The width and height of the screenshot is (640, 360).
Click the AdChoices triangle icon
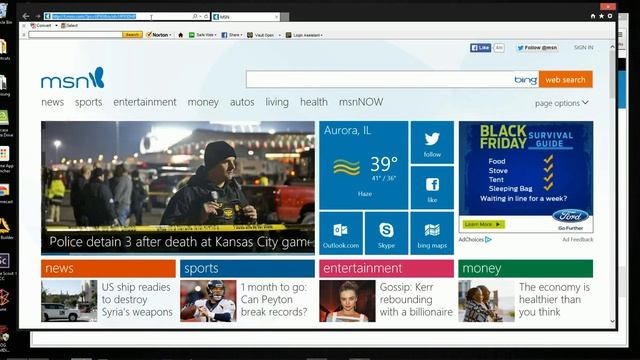488,240
